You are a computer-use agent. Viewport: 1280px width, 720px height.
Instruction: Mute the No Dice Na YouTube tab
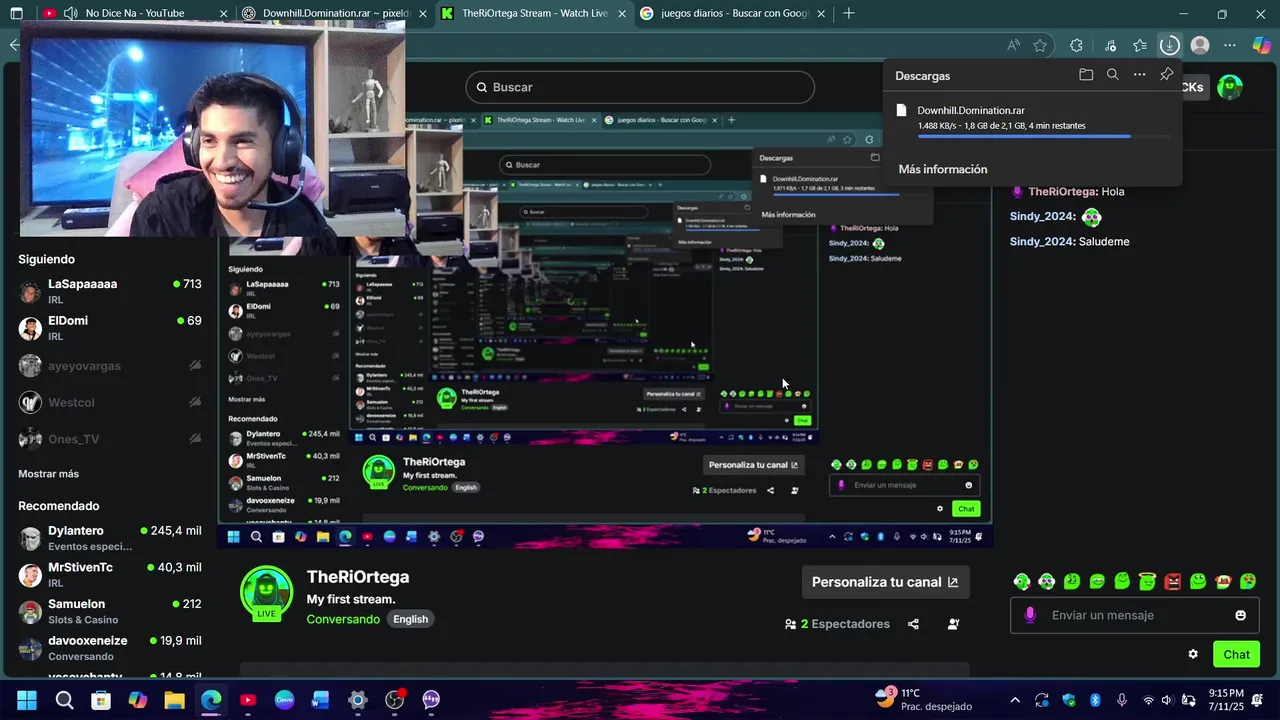click(70, 13)
